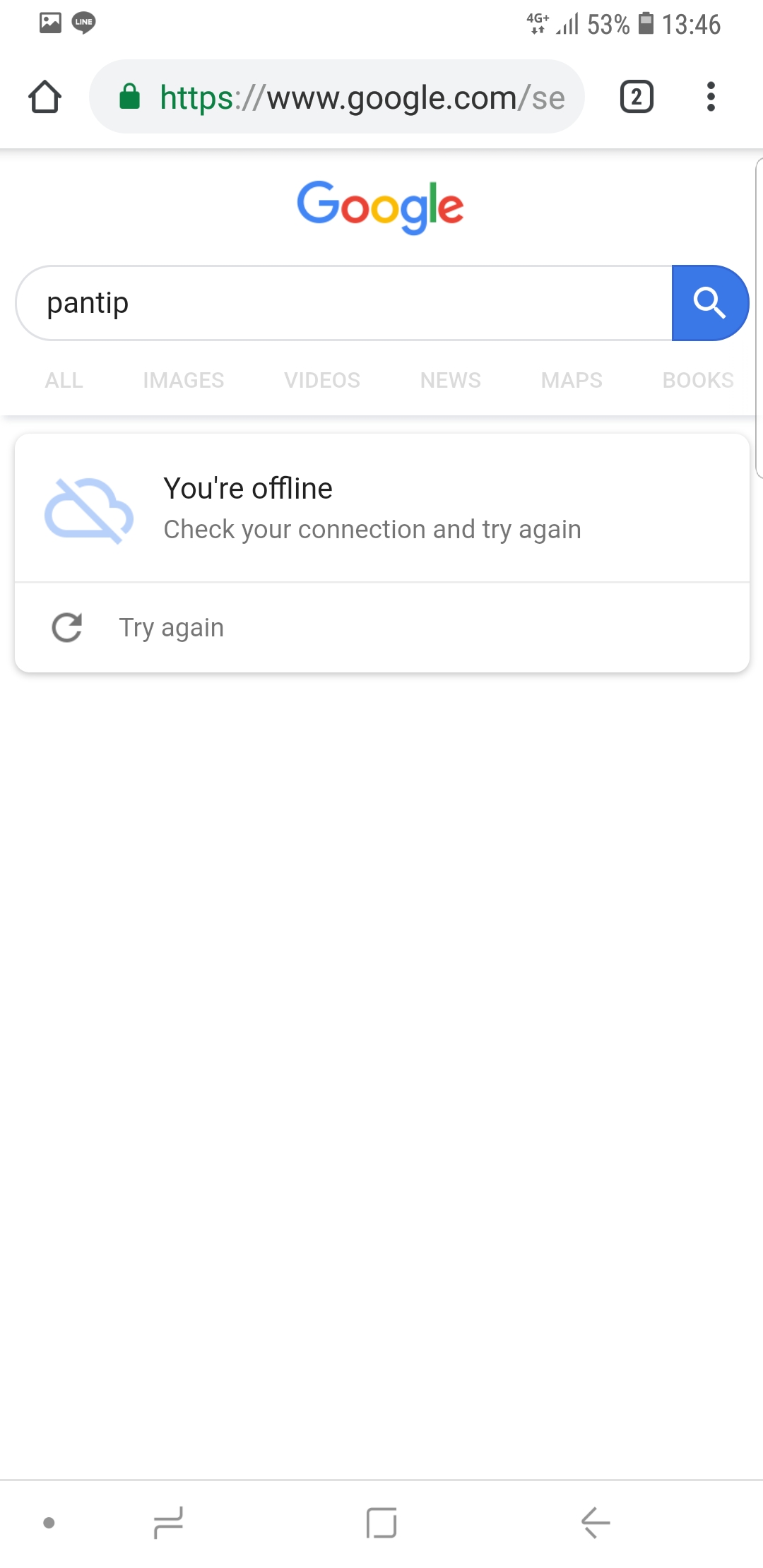Select the NEWS tab

450,380
